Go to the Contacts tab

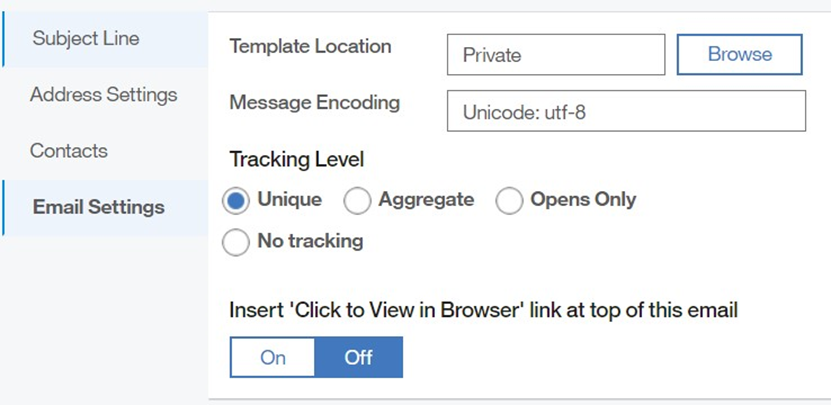coord(69,151)
